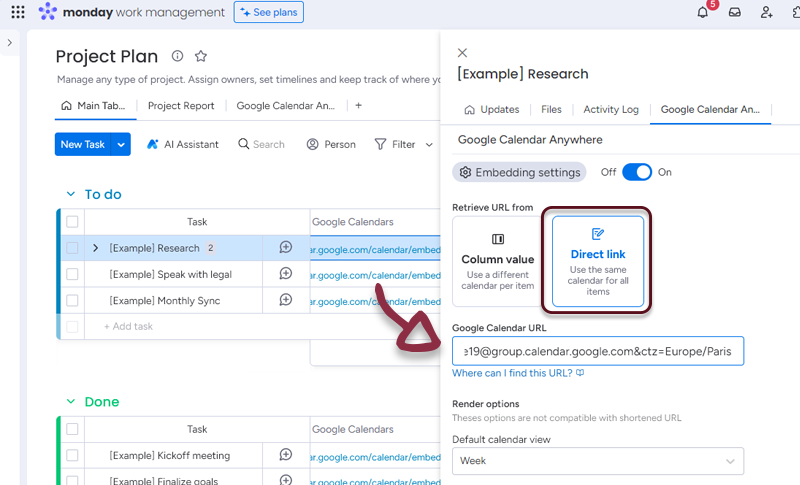This screenshot has width=800, height=485.
Task: Select the Column value option
Action: click(x=497, y=259)
